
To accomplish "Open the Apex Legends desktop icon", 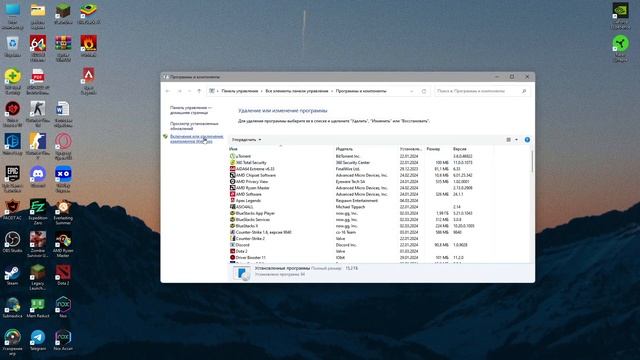I will (x=88, y=81).
